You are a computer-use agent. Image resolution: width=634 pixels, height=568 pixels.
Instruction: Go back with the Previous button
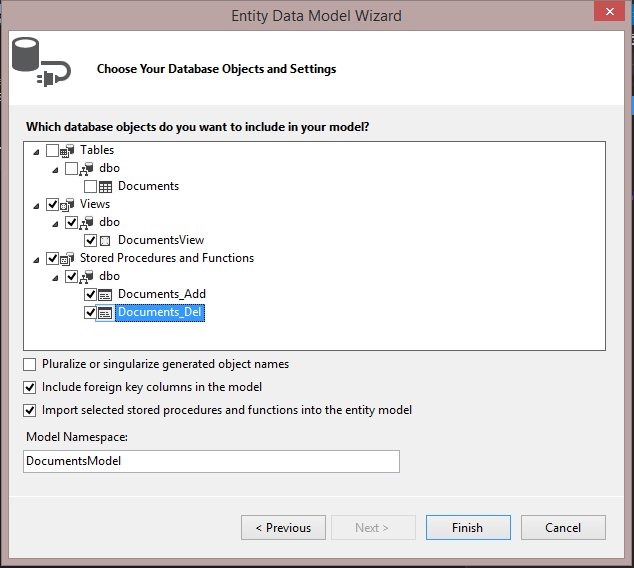[x=283, y=528]
